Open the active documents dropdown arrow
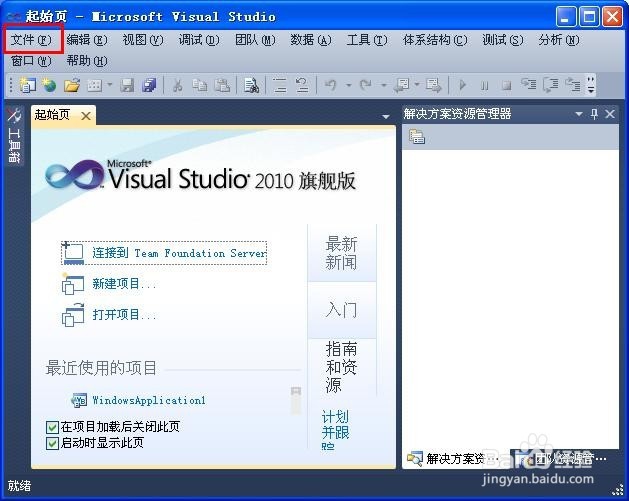This screenshot has height=501, width=629. click(x=386, y=117)
